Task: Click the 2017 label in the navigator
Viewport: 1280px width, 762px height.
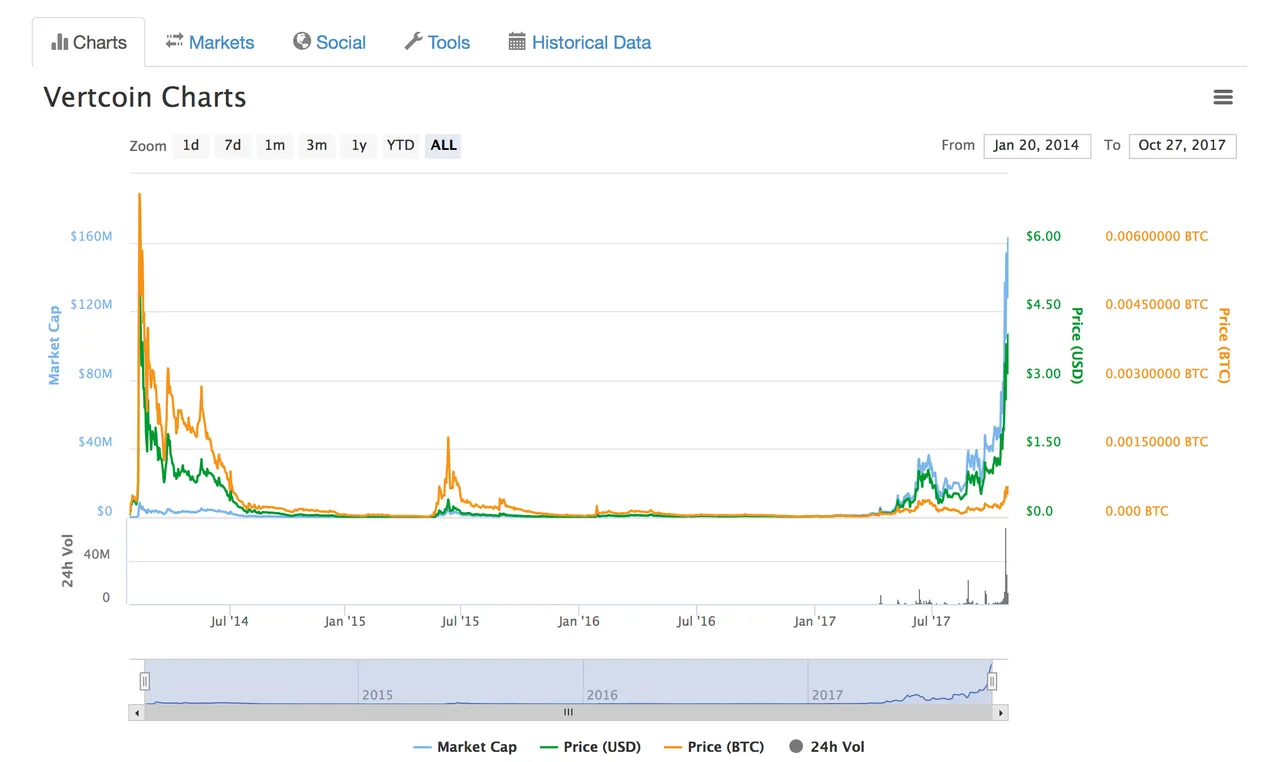Action: pos(827,695)
